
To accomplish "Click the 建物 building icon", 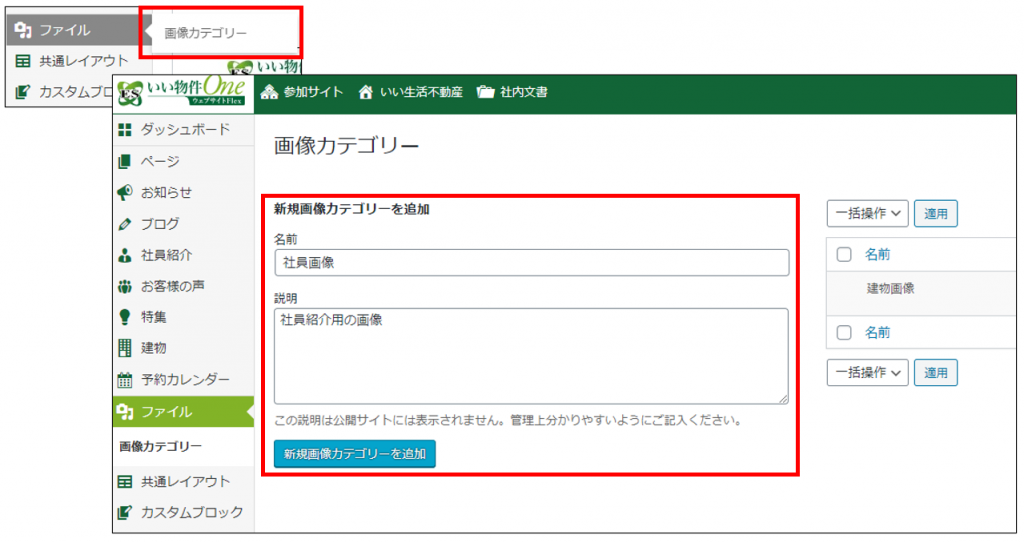I will [x=125, y=348].
